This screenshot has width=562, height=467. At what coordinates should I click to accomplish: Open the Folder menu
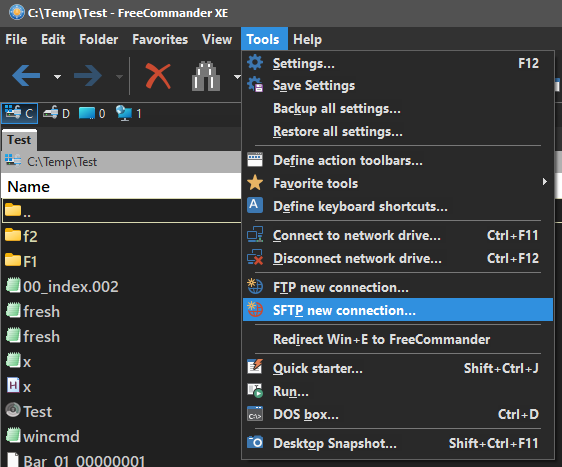(99, 39)
